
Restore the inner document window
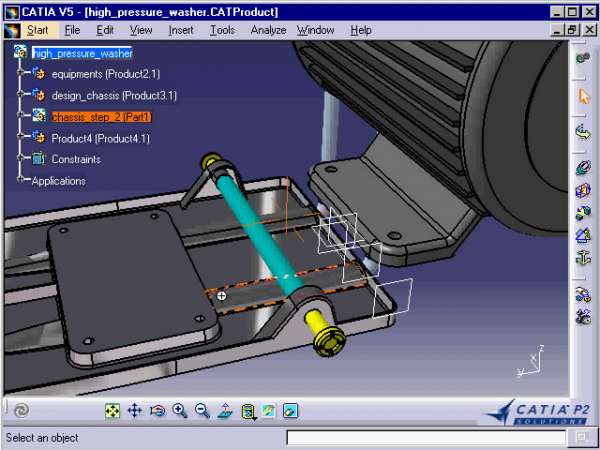(572, 30)
